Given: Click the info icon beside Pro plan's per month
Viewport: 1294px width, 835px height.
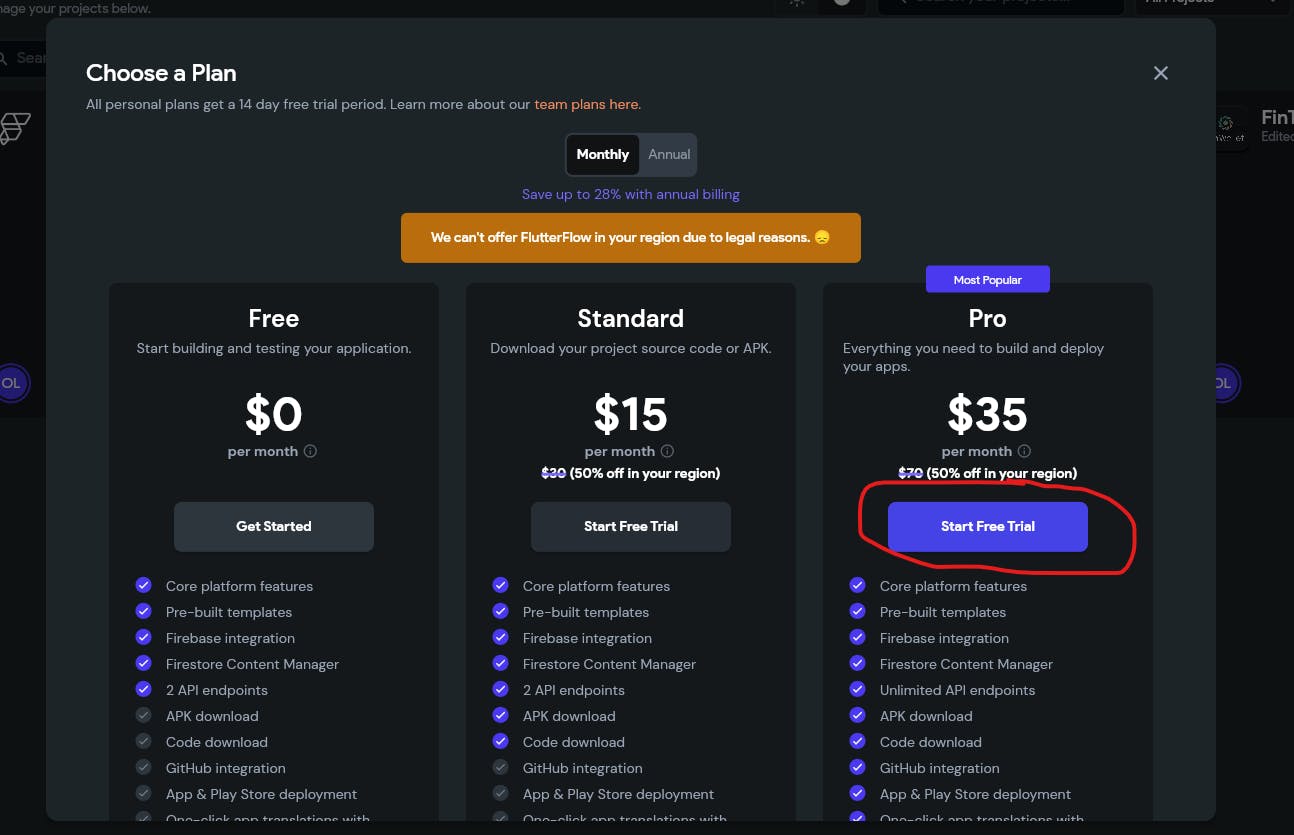Looking at the screenshot, I should tap(1024, 451).
